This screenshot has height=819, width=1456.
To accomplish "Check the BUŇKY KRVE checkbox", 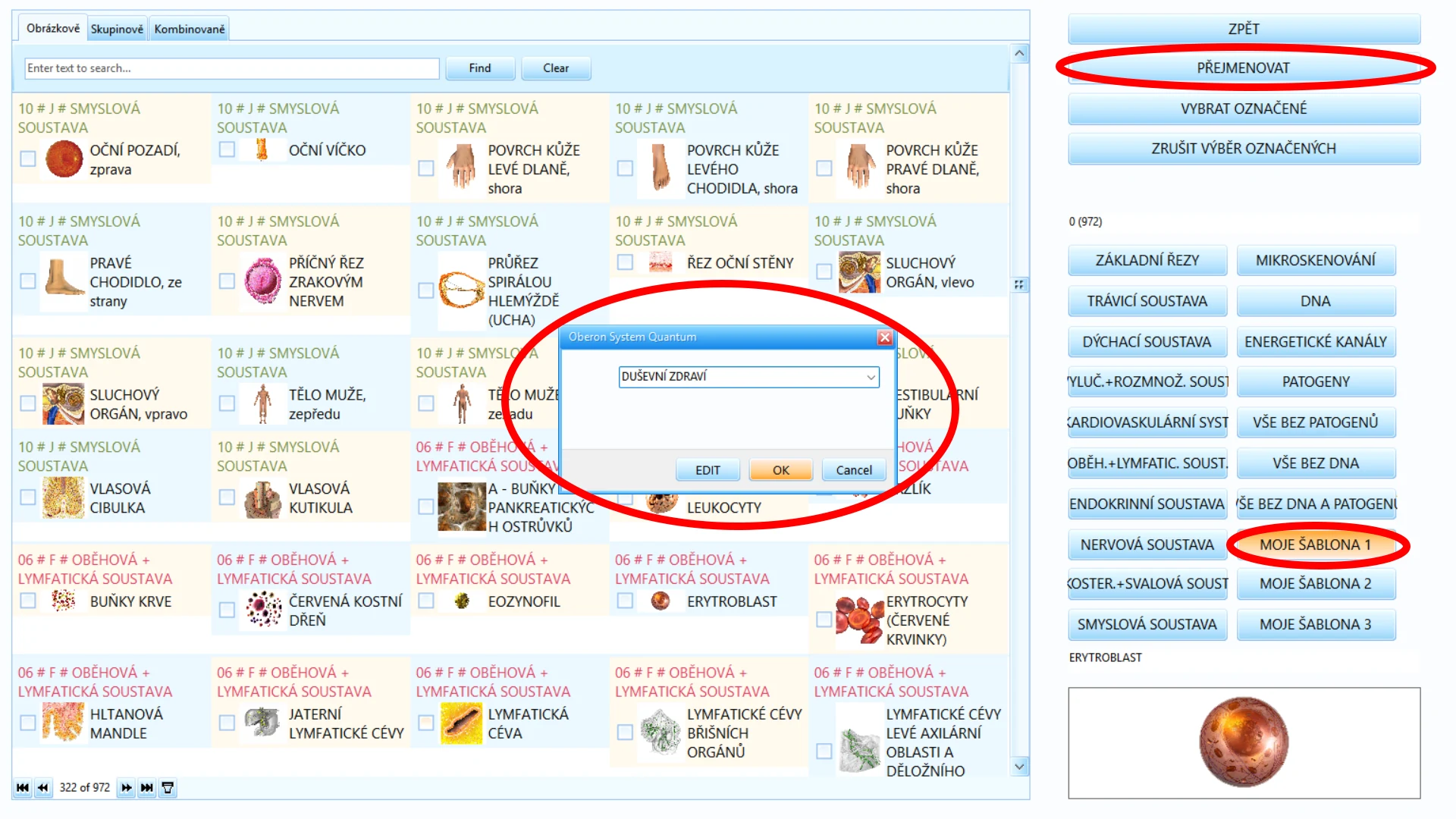I will pos(28,601).
